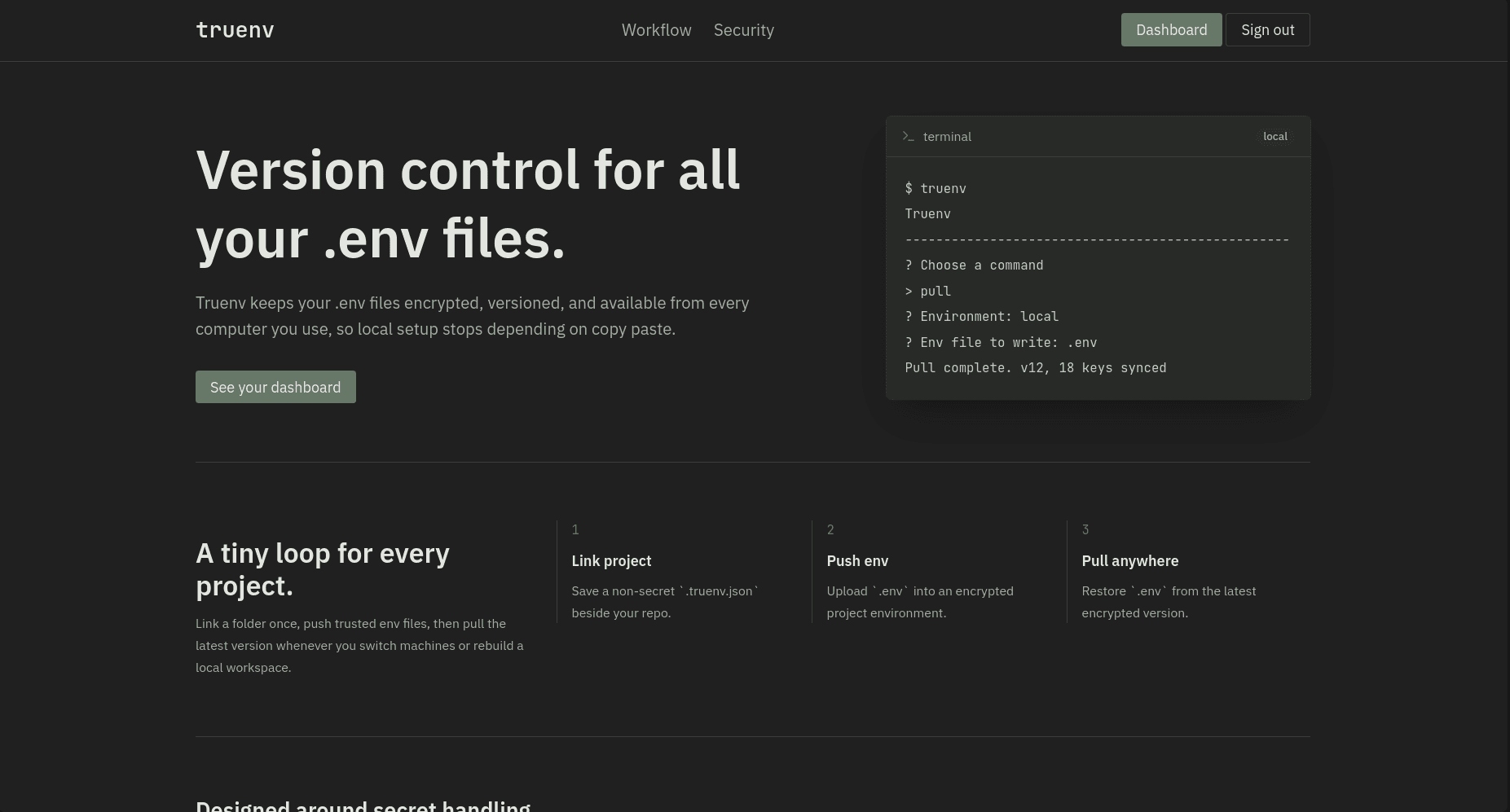The height and width of the screenshot is (812, 1510).
Task: Click step number 3
Action: tap(1085, 529)
